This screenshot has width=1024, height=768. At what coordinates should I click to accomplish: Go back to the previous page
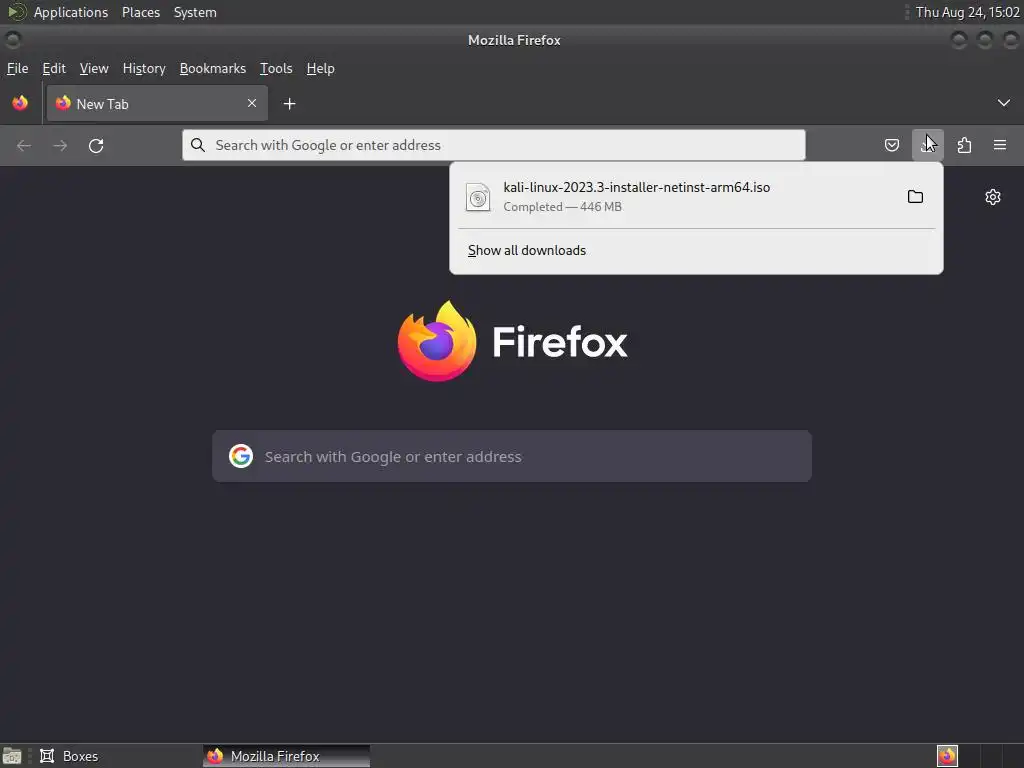click(24, 146)
